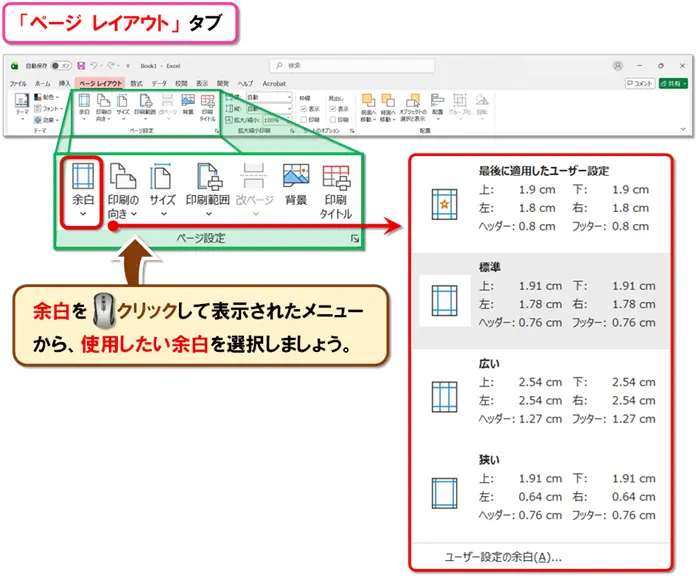Toggle the 自動保存 switch
Viewport: 700px width, 580px height.
coord(60,66)
